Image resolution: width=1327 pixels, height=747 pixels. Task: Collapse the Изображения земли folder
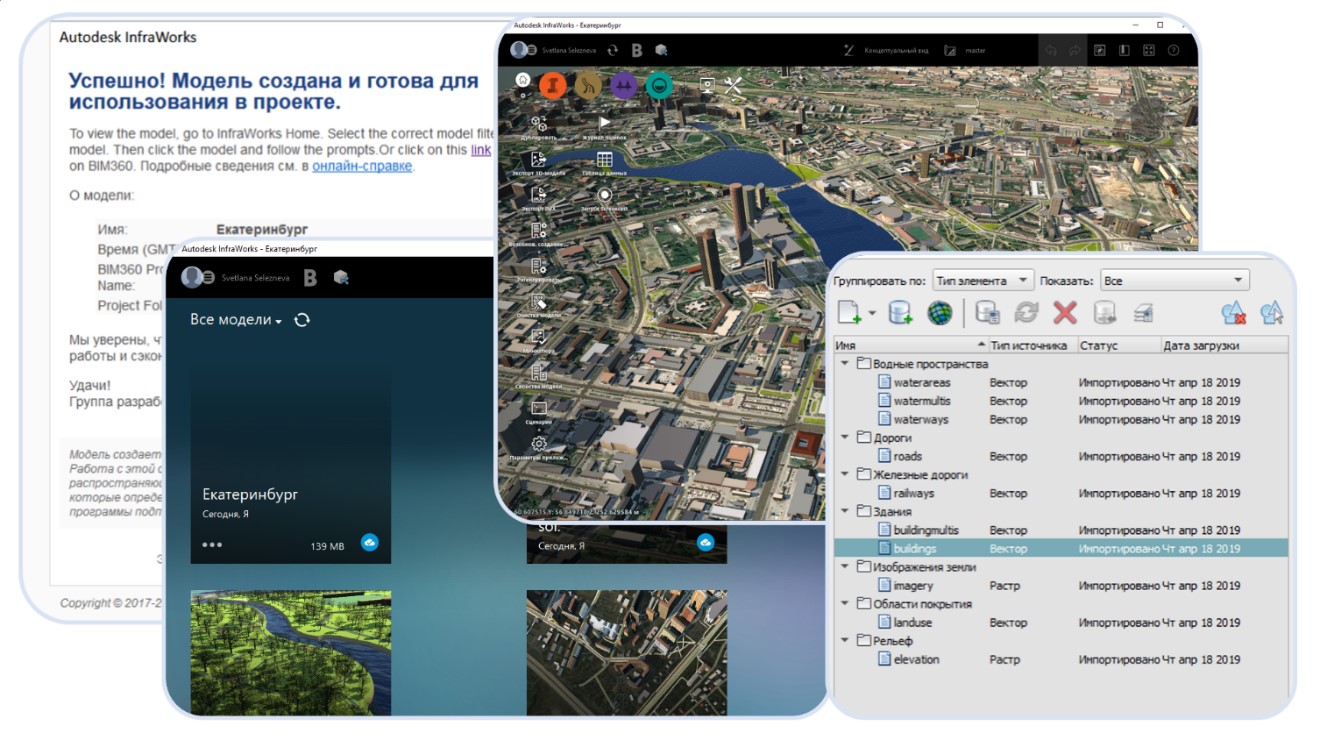point(846,567)
